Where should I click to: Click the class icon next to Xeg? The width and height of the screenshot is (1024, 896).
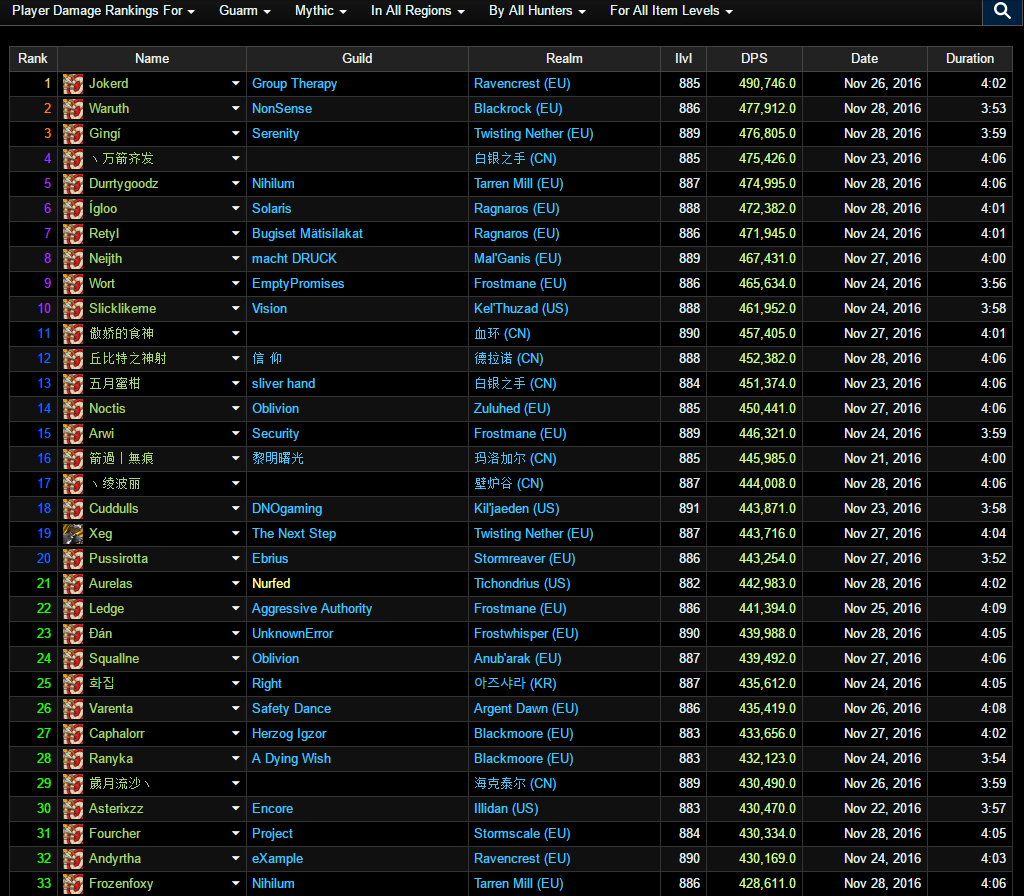72,534
